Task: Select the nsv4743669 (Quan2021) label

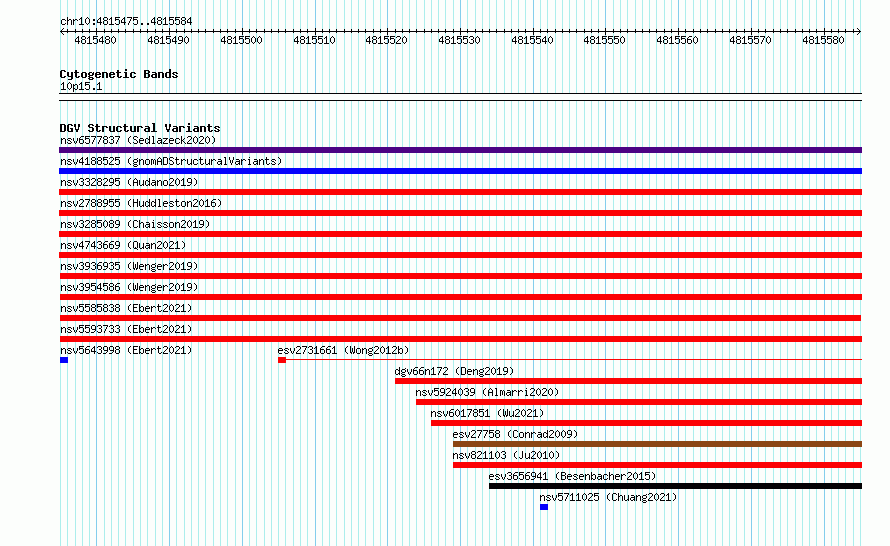Action: (123, 245)
